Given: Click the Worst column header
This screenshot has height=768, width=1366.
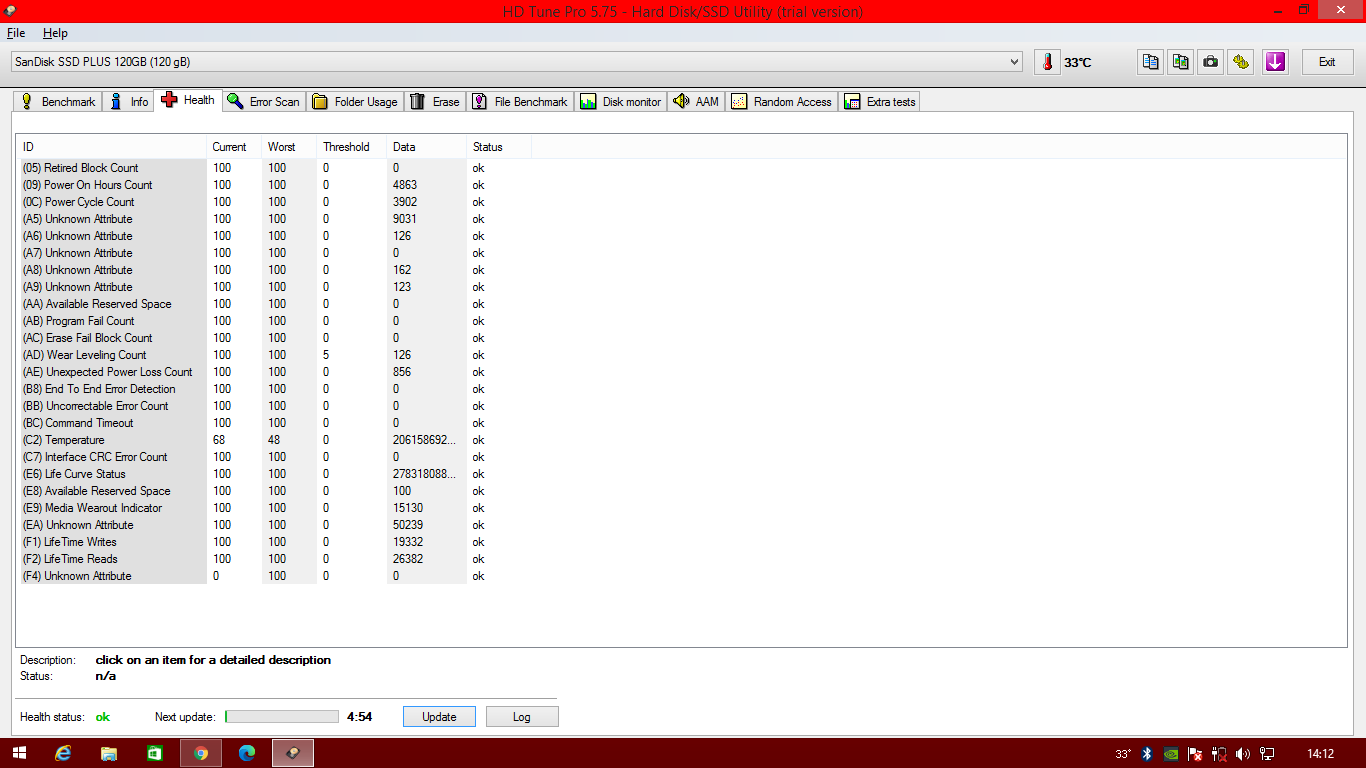Looking at the screenshot, I should 289,147.
